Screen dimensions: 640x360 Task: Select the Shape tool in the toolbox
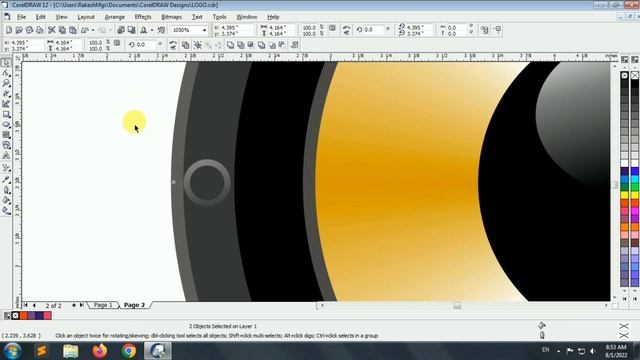(x=6, y=73)
